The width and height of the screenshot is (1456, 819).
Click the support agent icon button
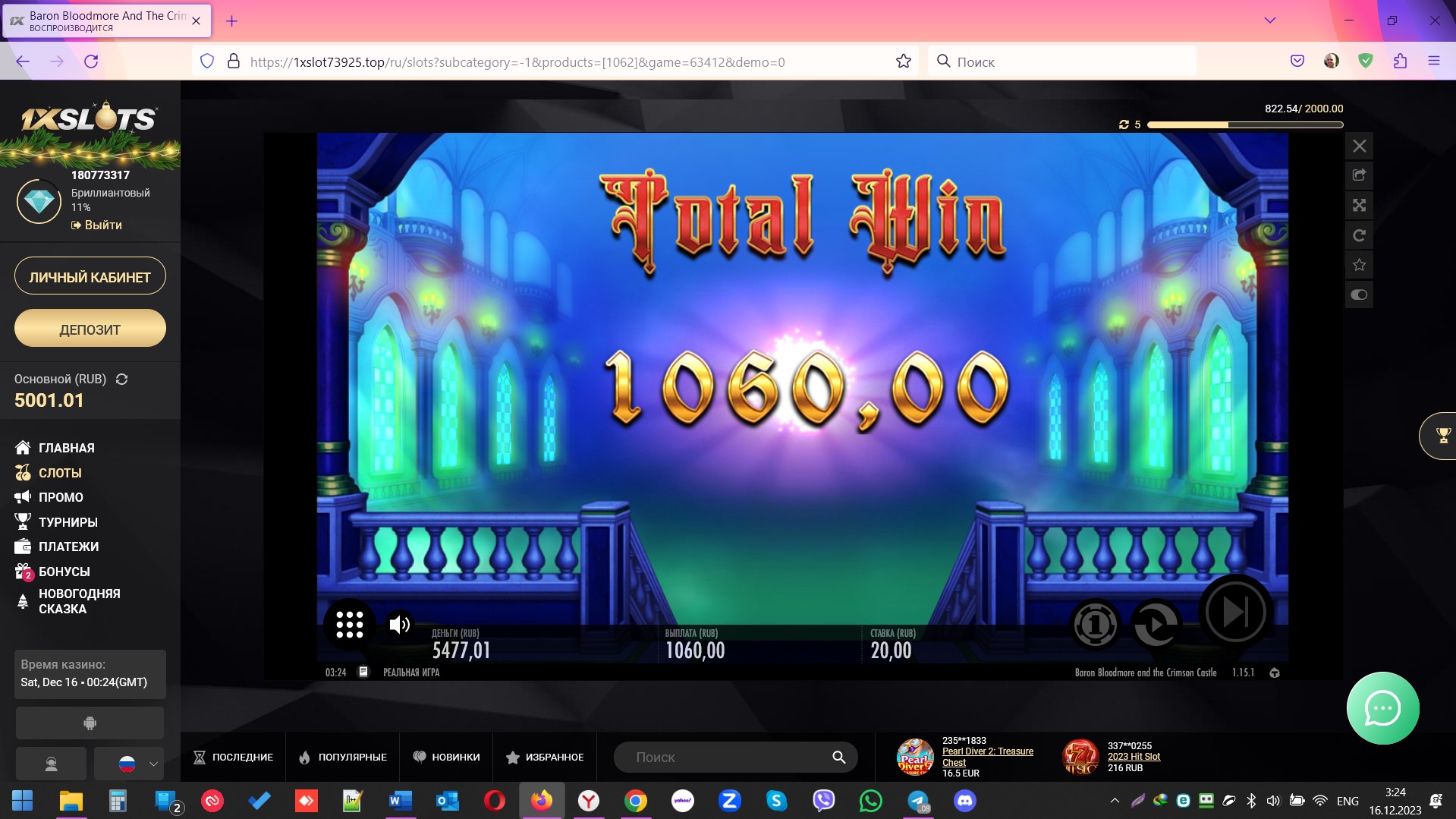tap(51, 764)
